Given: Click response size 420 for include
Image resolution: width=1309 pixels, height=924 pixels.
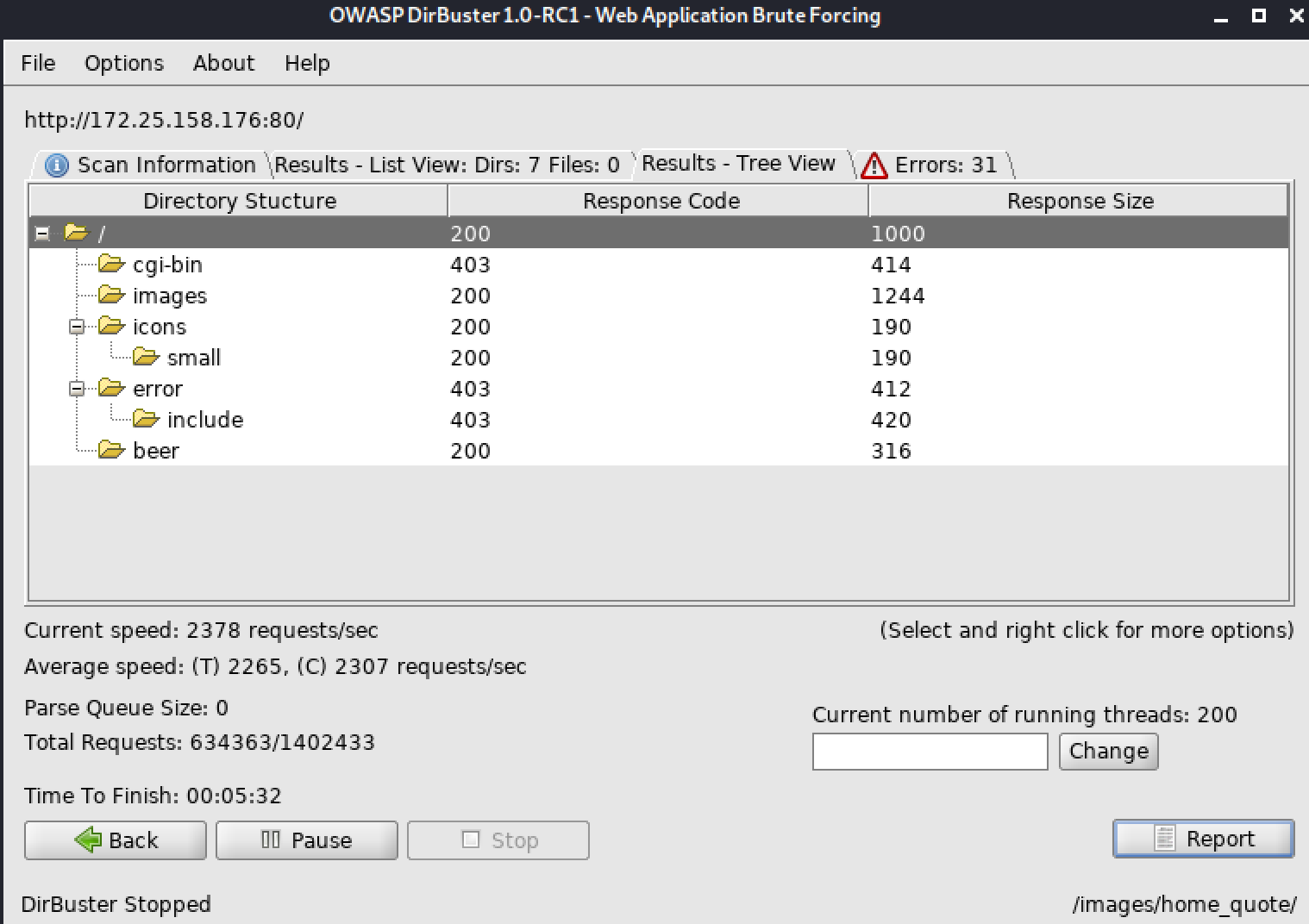Looking at the screenshot, I should [x=891, y=420].
